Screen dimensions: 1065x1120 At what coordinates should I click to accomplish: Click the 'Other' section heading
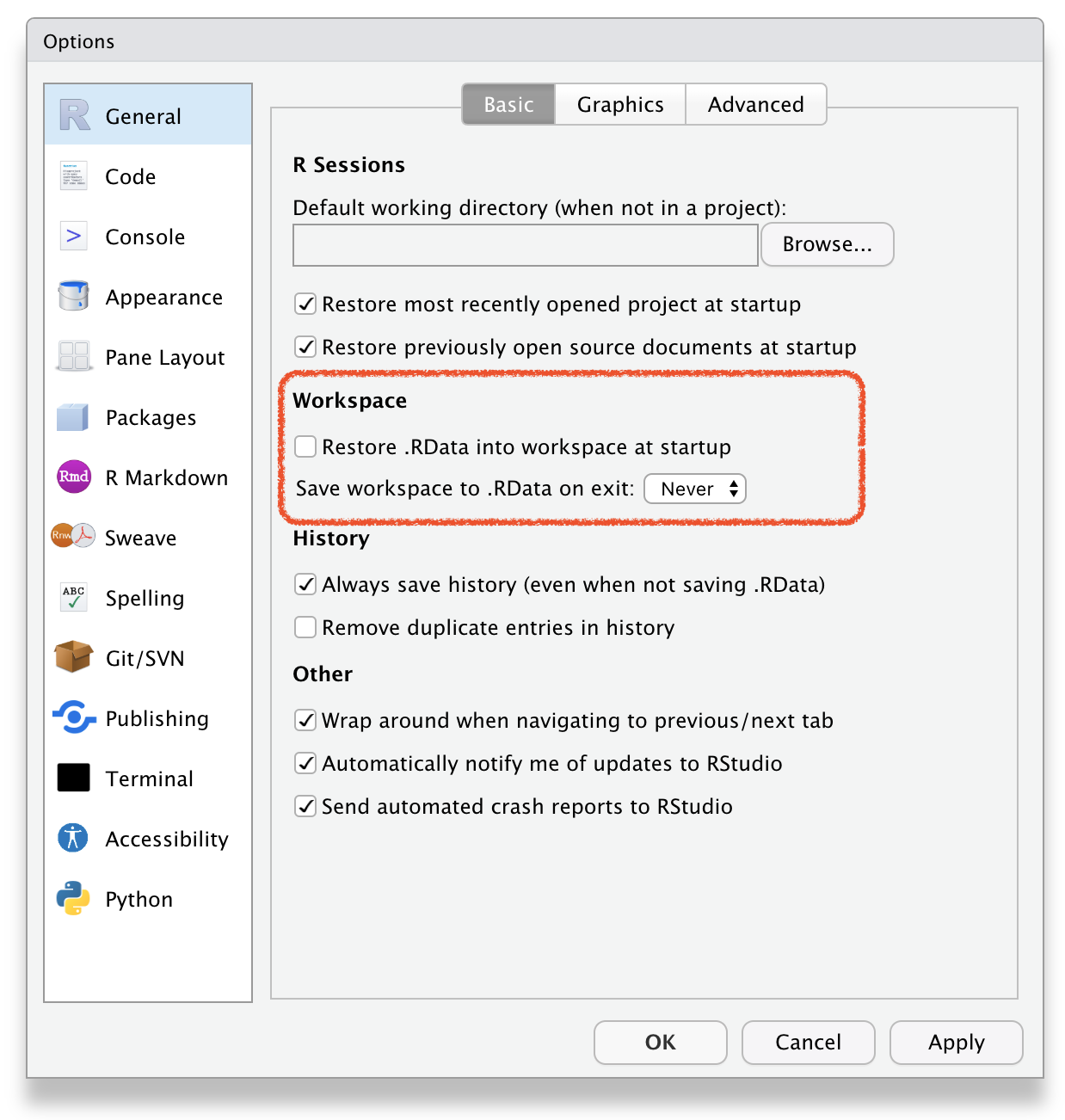[323, 674]
